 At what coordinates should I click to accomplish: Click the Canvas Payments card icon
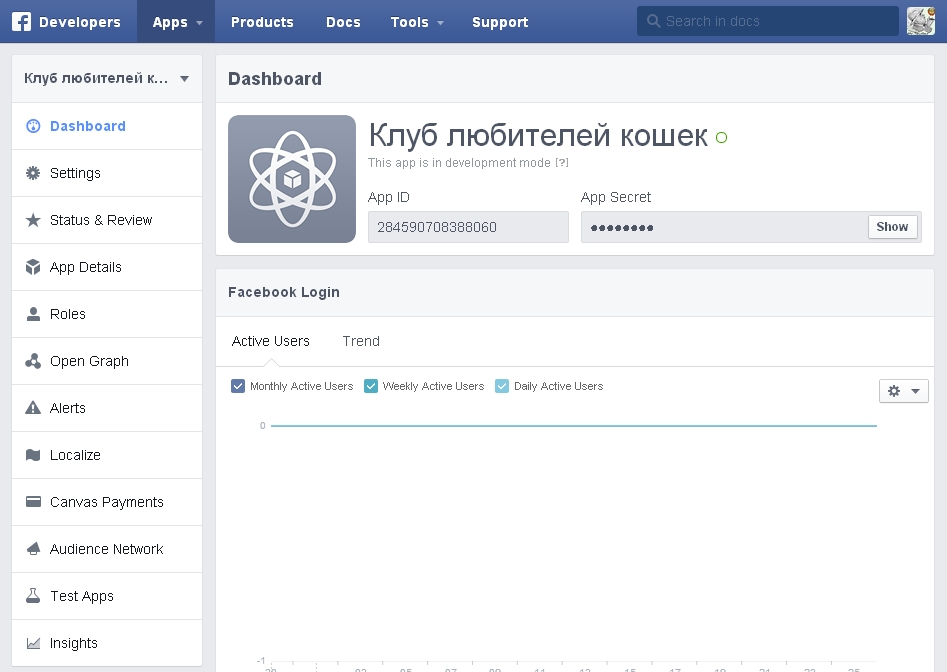[33, 502]
